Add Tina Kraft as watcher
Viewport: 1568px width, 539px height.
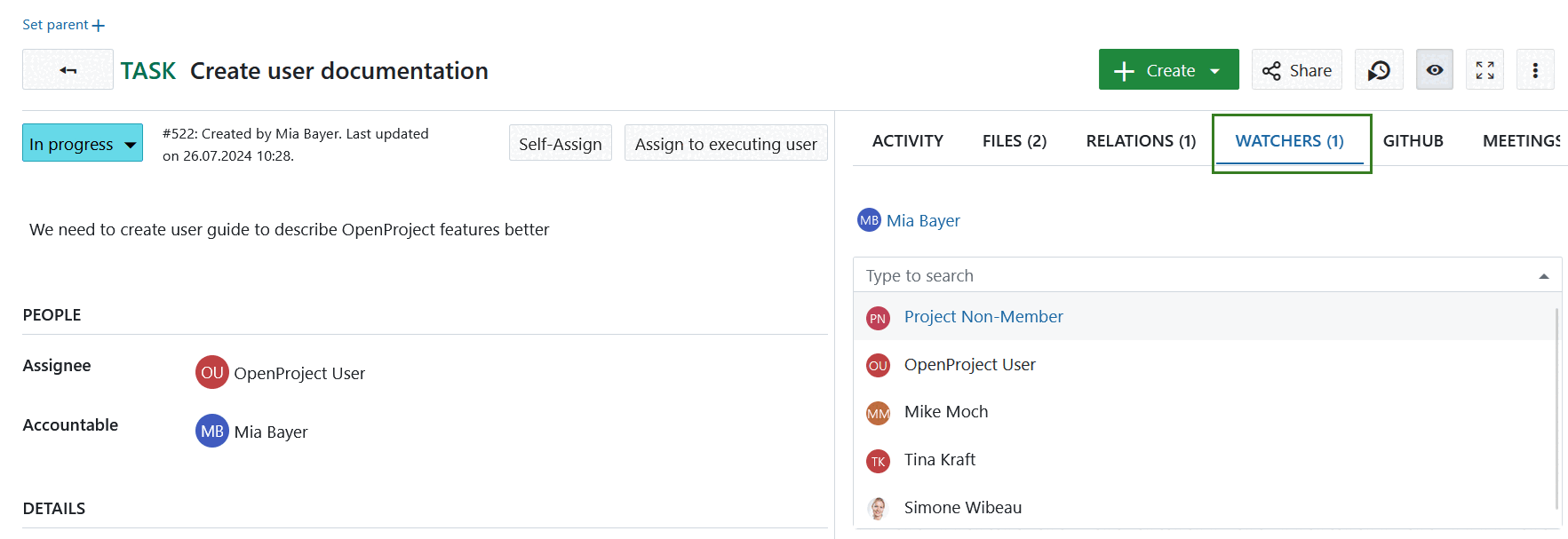click(939, 460)
